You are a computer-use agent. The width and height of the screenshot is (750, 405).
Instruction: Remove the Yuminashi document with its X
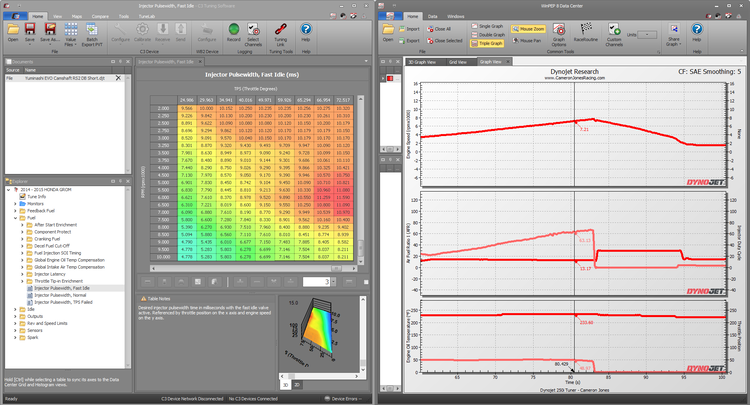point(118,78)
